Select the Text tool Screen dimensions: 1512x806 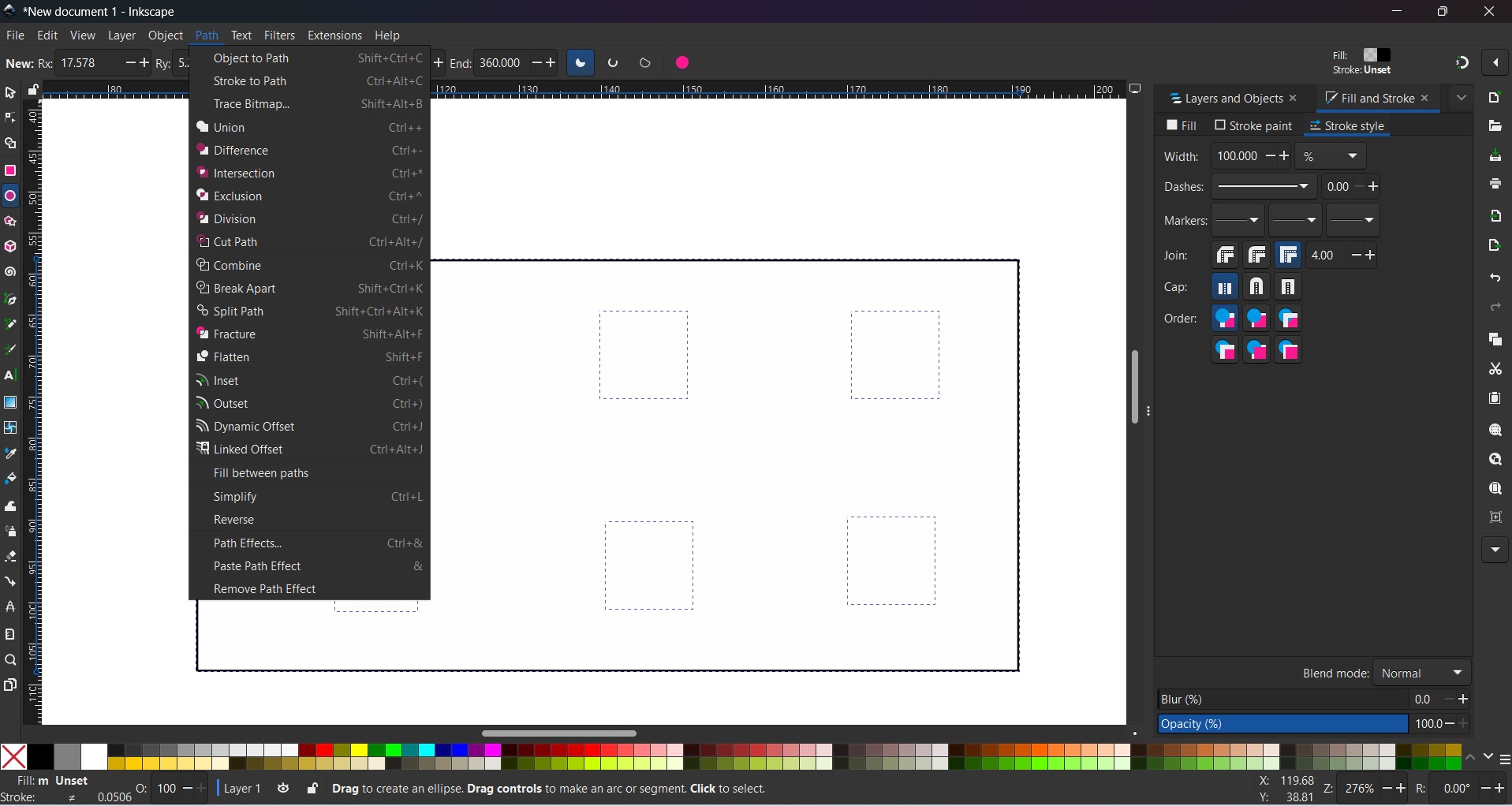pos(10,376)
